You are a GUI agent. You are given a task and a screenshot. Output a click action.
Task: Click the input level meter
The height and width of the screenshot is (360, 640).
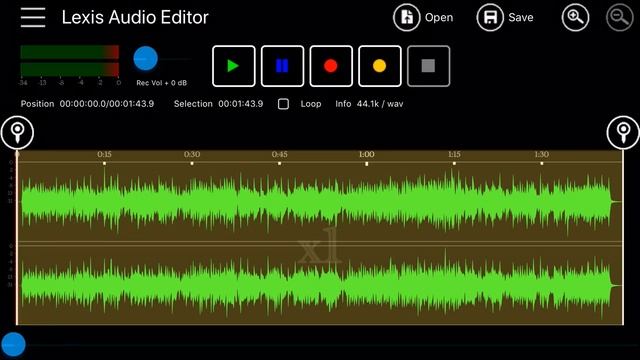(x=69, y=61)
